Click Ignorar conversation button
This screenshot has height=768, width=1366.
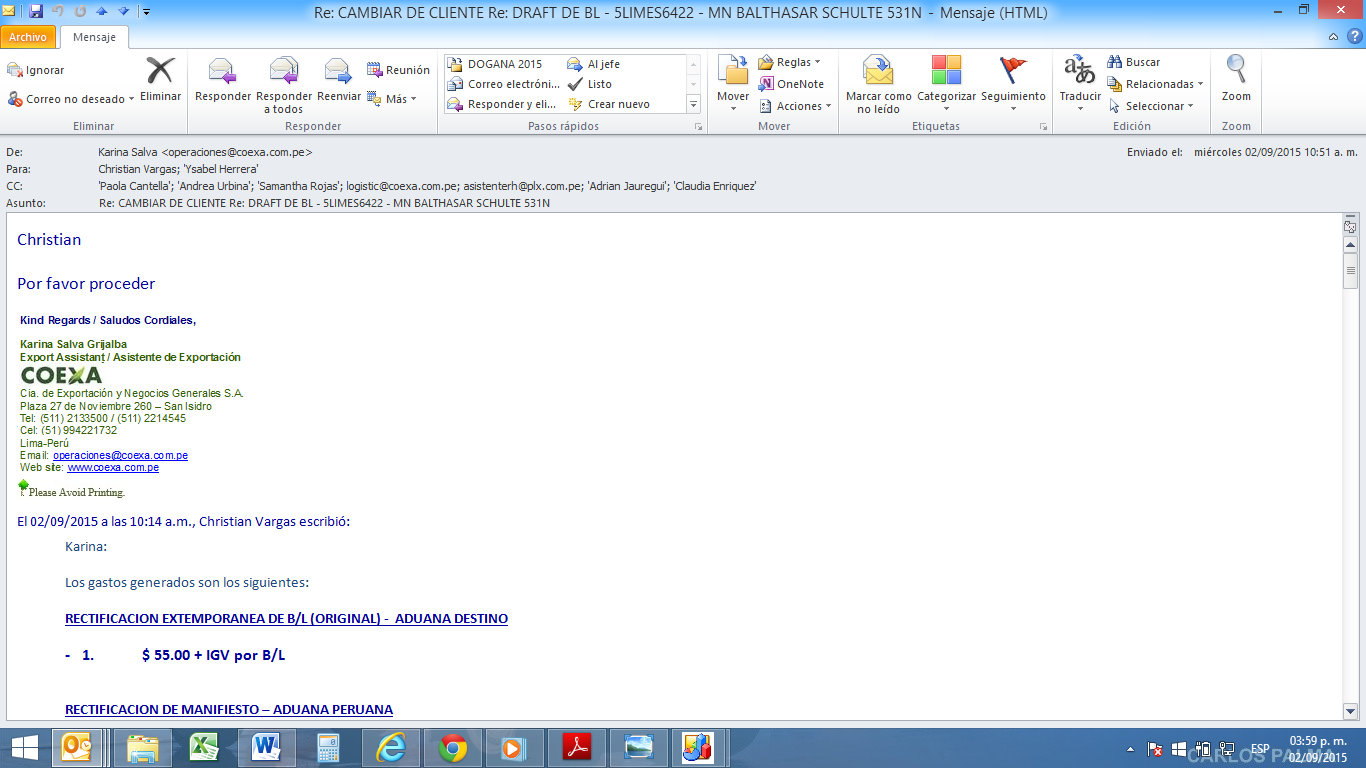36,70
